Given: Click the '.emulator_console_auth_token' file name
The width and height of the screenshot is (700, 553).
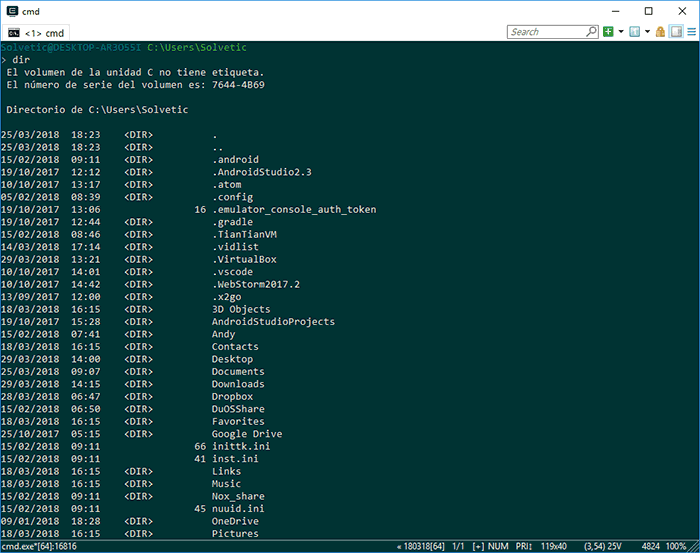Looking at the screenshot, I should coord(294,210).
